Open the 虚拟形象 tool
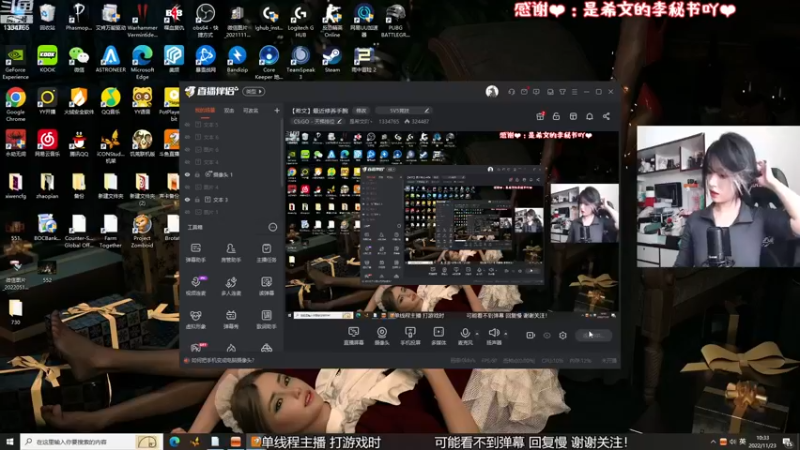This screenshot has width=800, height=450. click(195, 319)
